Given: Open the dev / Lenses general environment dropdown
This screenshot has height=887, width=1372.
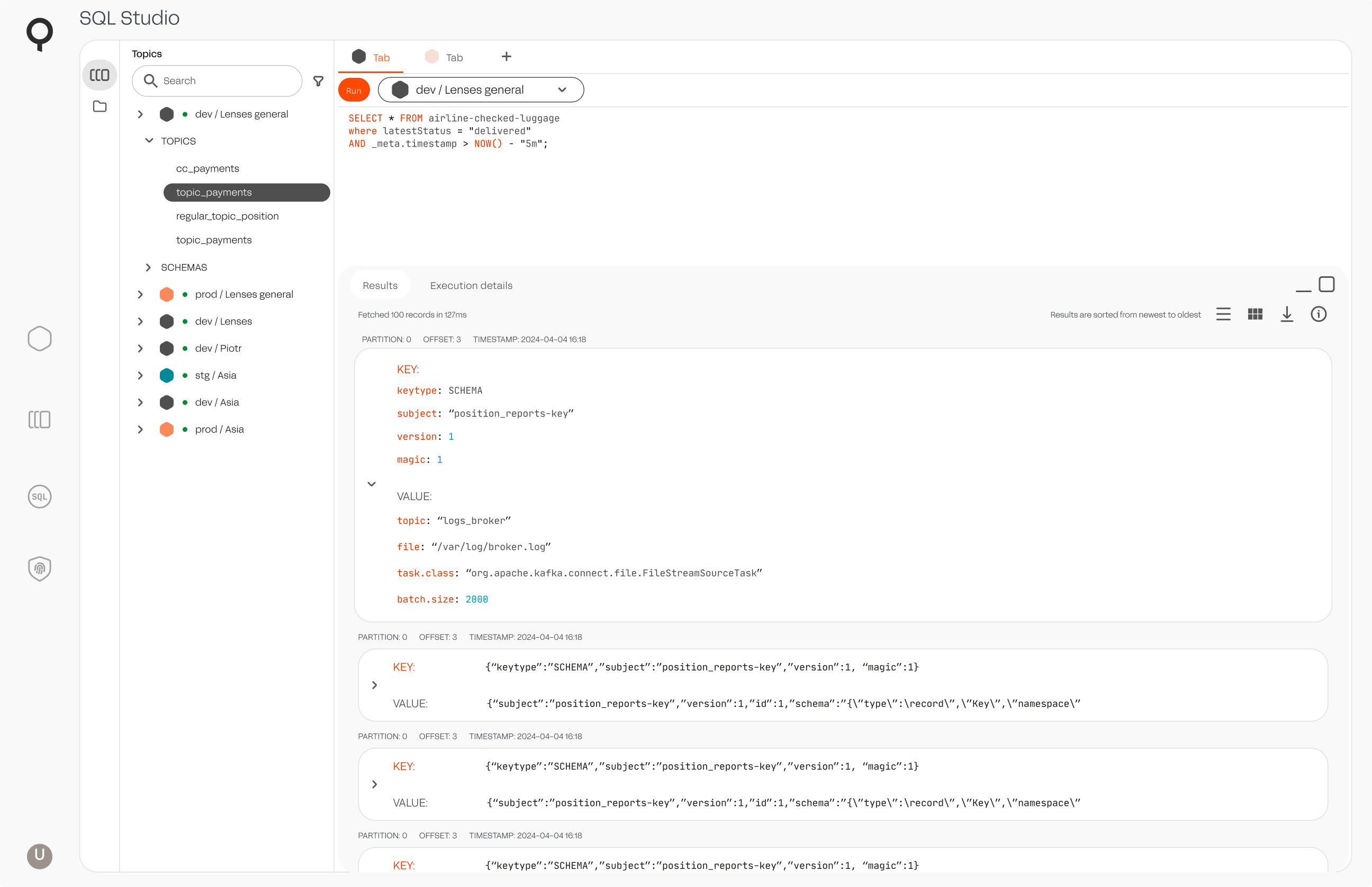Looking at the screenshot, I should 481,90.
